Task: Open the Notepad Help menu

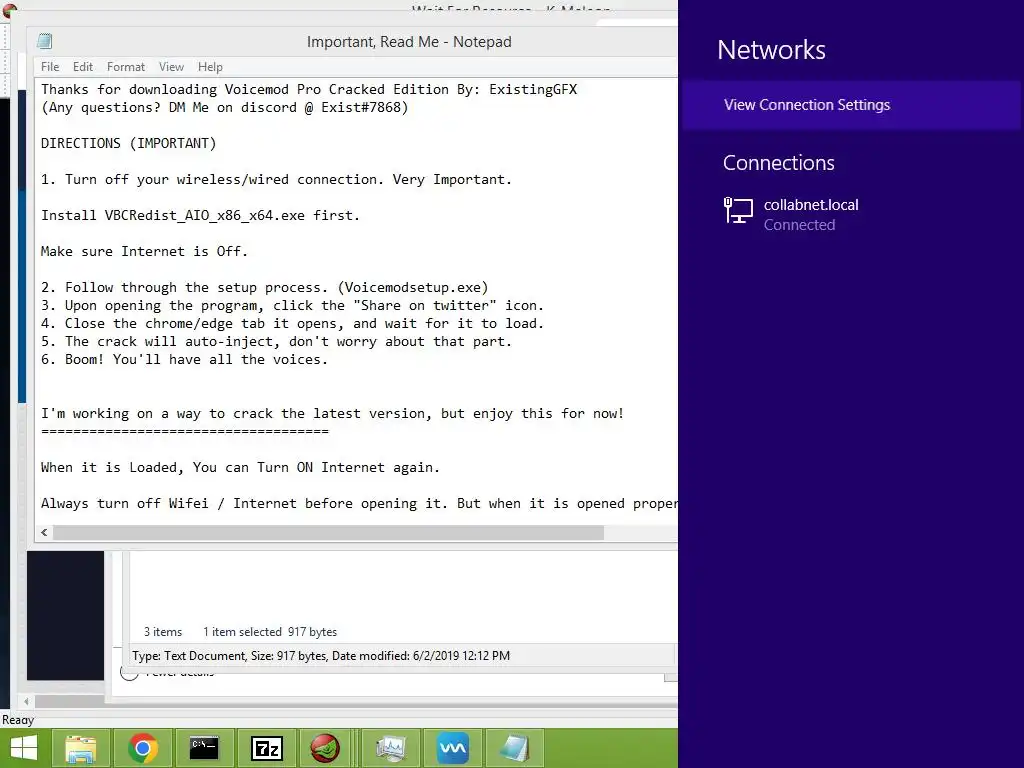Action: pyautogui.click(x=210, y=67)
